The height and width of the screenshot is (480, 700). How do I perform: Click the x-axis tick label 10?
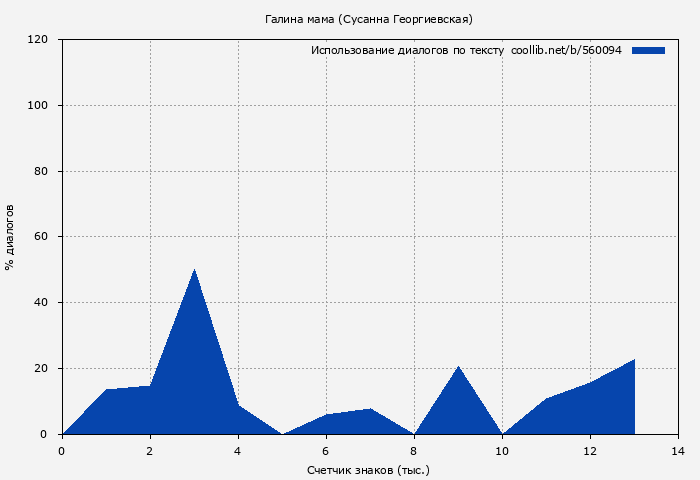[x=502, y=451]
